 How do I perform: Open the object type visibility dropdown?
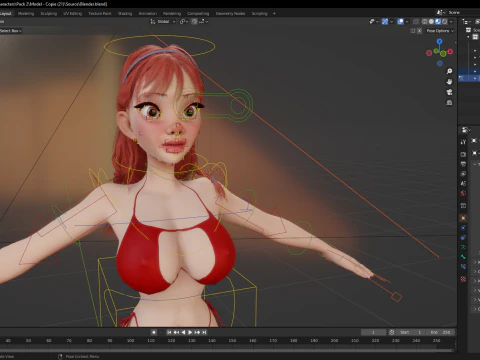click(x=374, y=22)
